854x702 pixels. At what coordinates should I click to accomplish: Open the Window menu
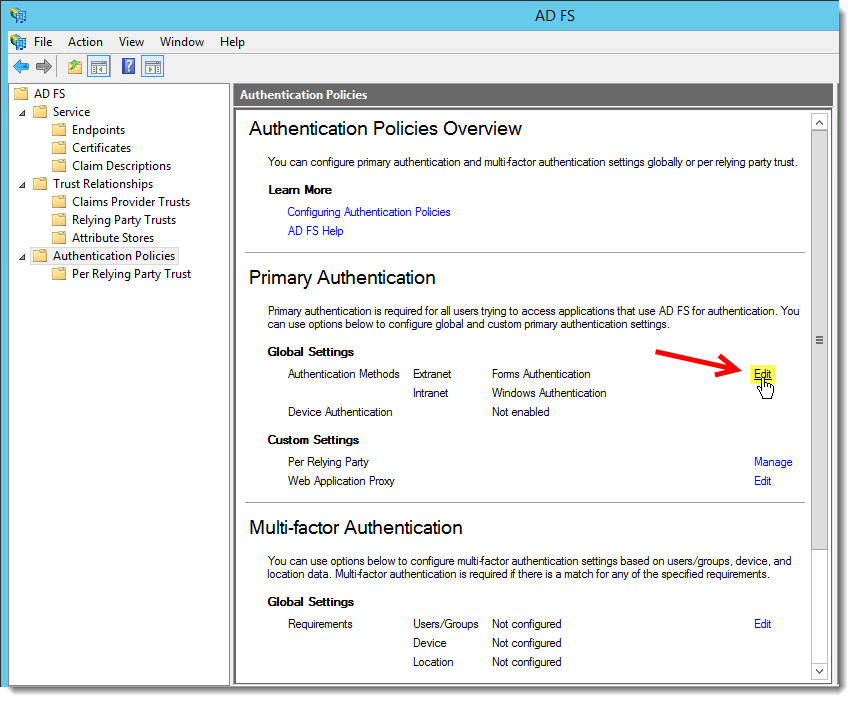point(182,42)
